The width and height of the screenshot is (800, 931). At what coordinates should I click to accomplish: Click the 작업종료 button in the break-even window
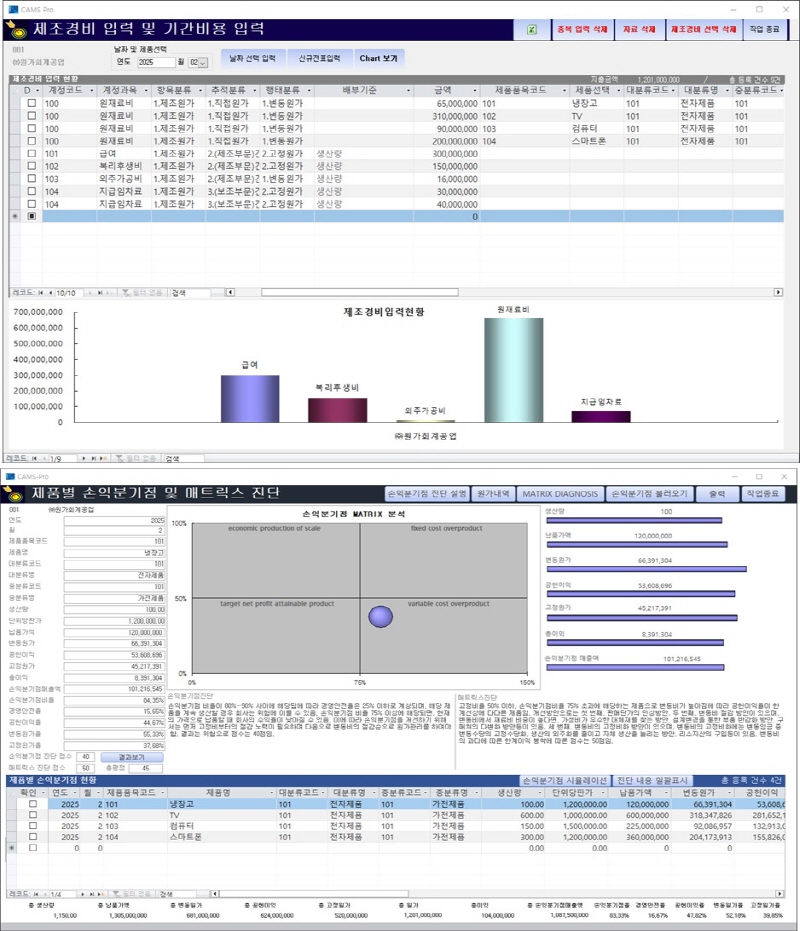[763, 494]
